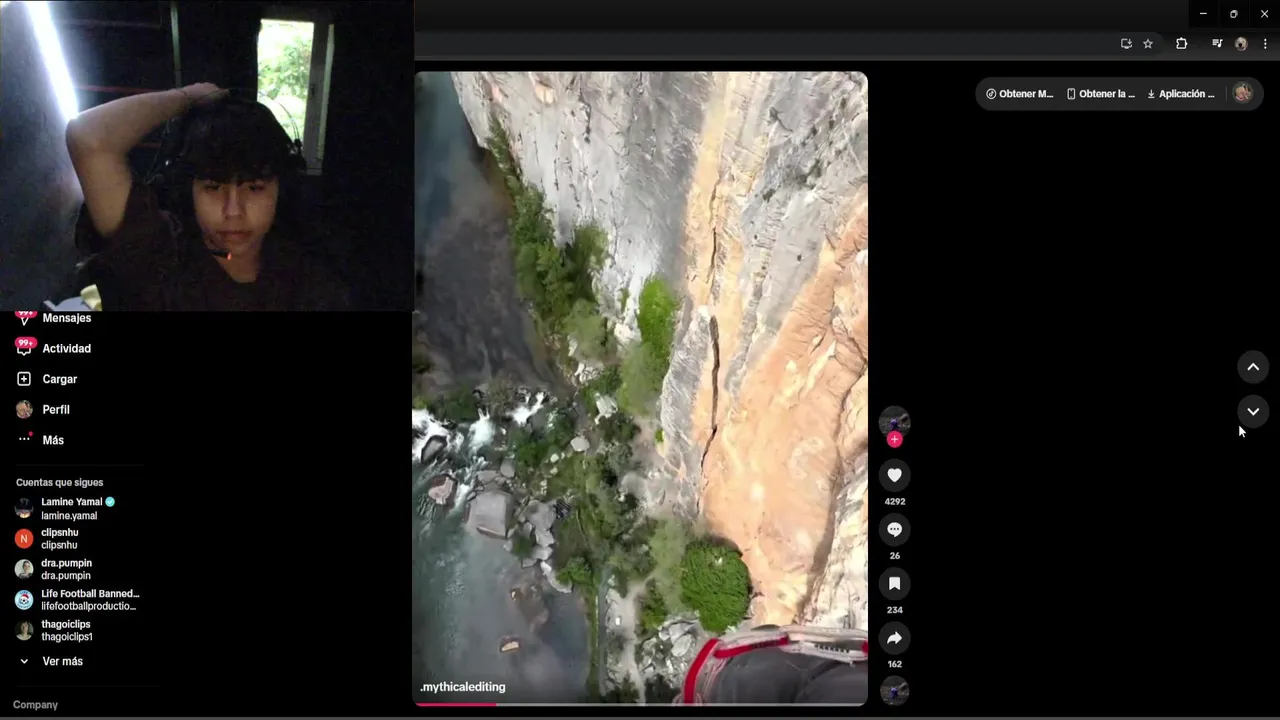
Task: Go to the next video arrow
Action: click(x=1252, y=411)
